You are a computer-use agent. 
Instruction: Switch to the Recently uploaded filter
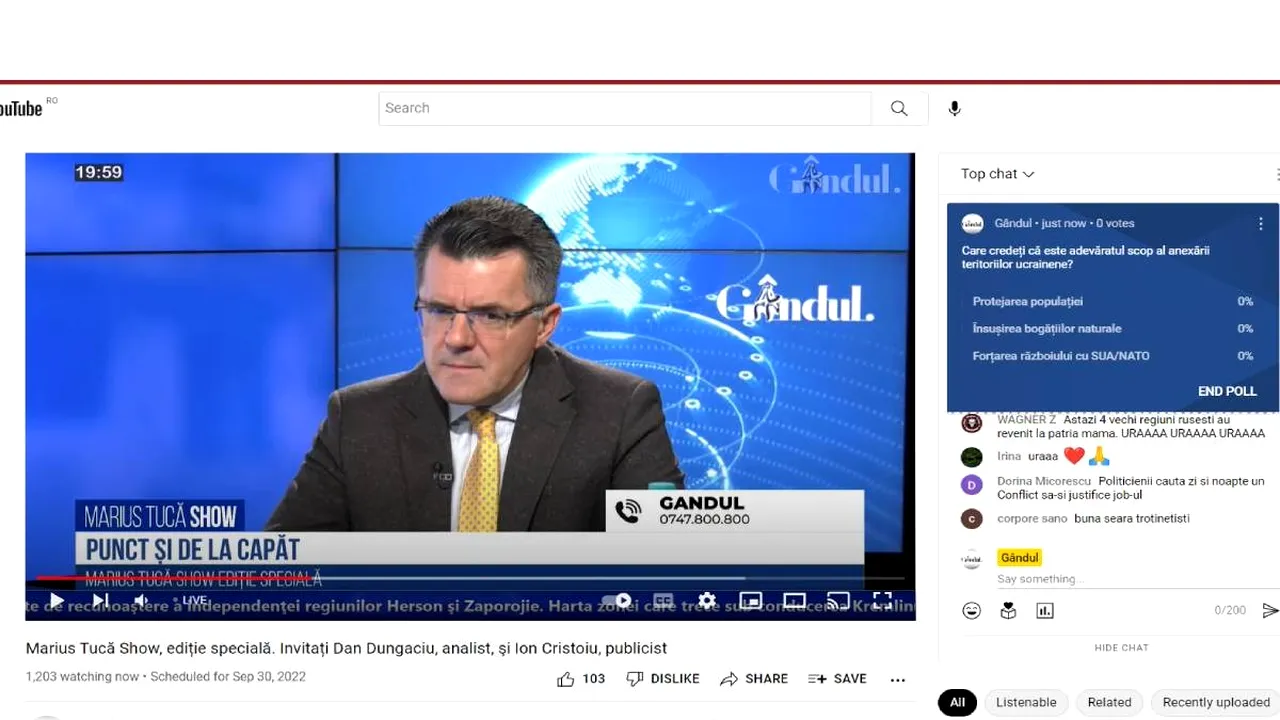[1215, 702]
